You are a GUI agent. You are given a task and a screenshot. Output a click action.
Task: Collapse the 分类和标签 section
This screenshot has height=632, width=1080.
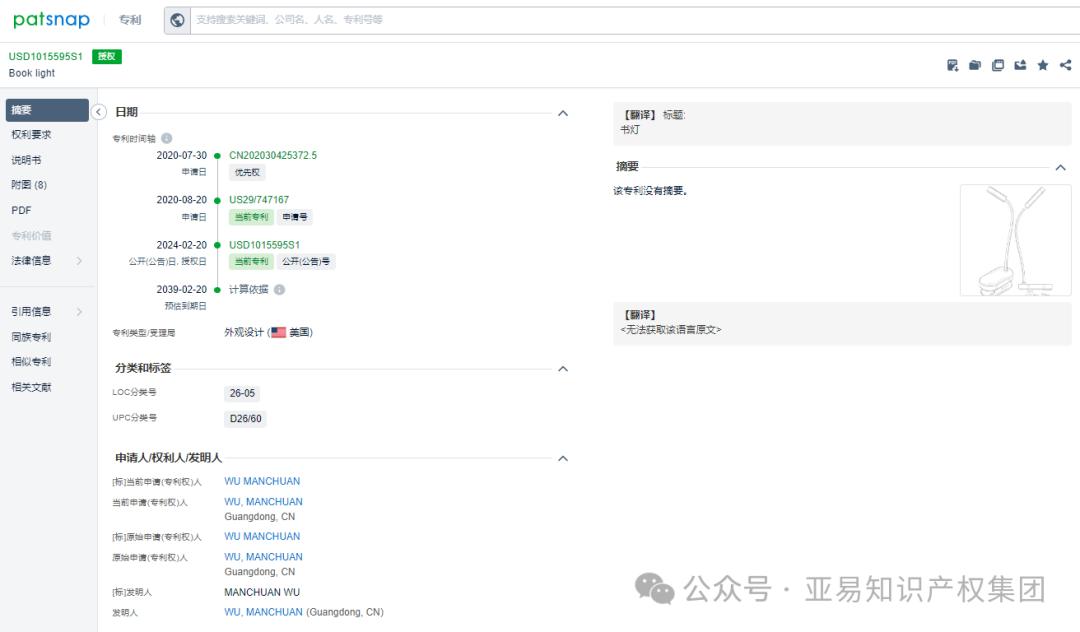563,368
